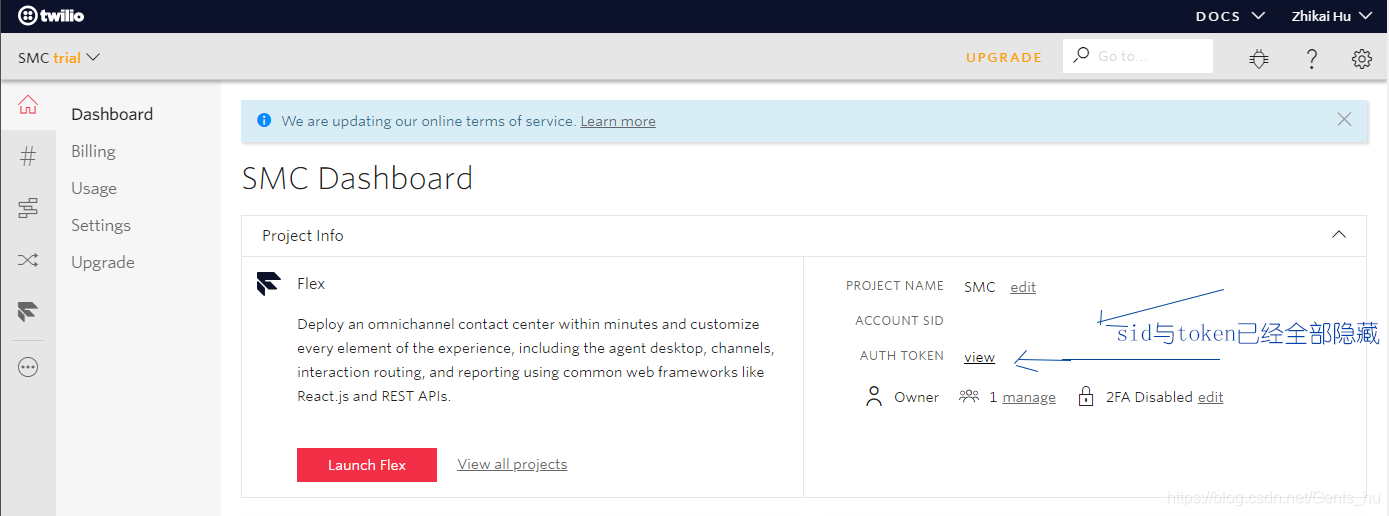Click the info icon in banner
This screenshot has height=516, width=1389.
[x=264, y=120]
